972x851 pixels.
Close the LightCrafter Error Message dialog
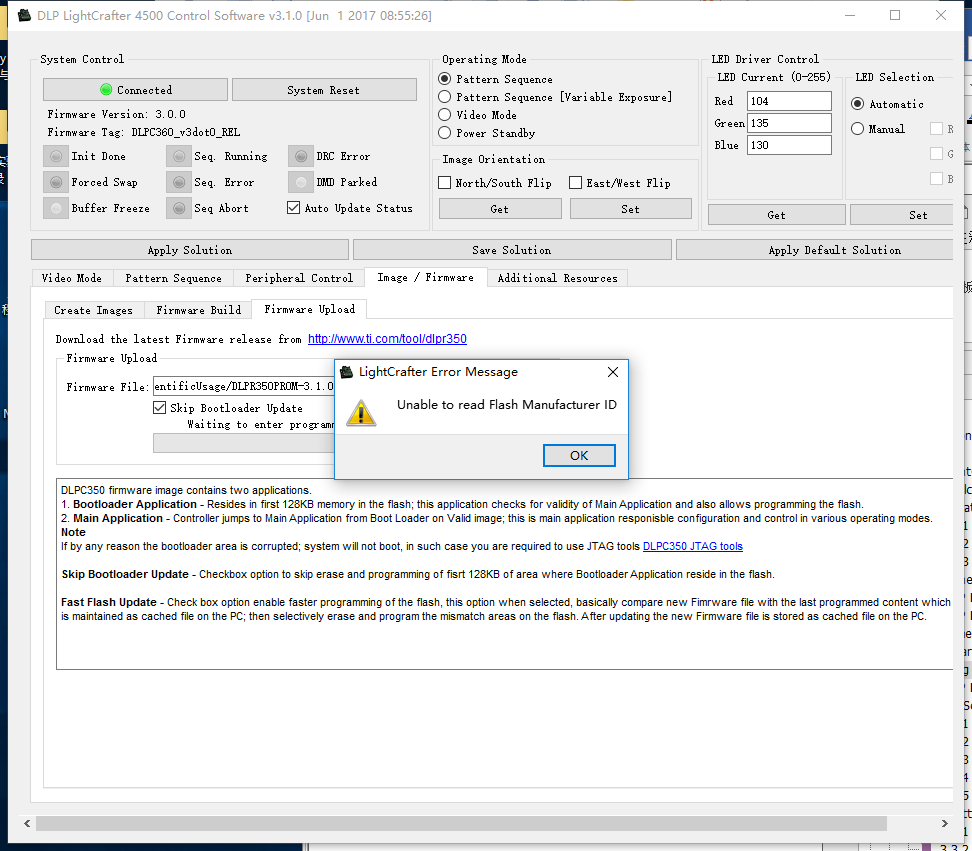(x=612, y=372)
